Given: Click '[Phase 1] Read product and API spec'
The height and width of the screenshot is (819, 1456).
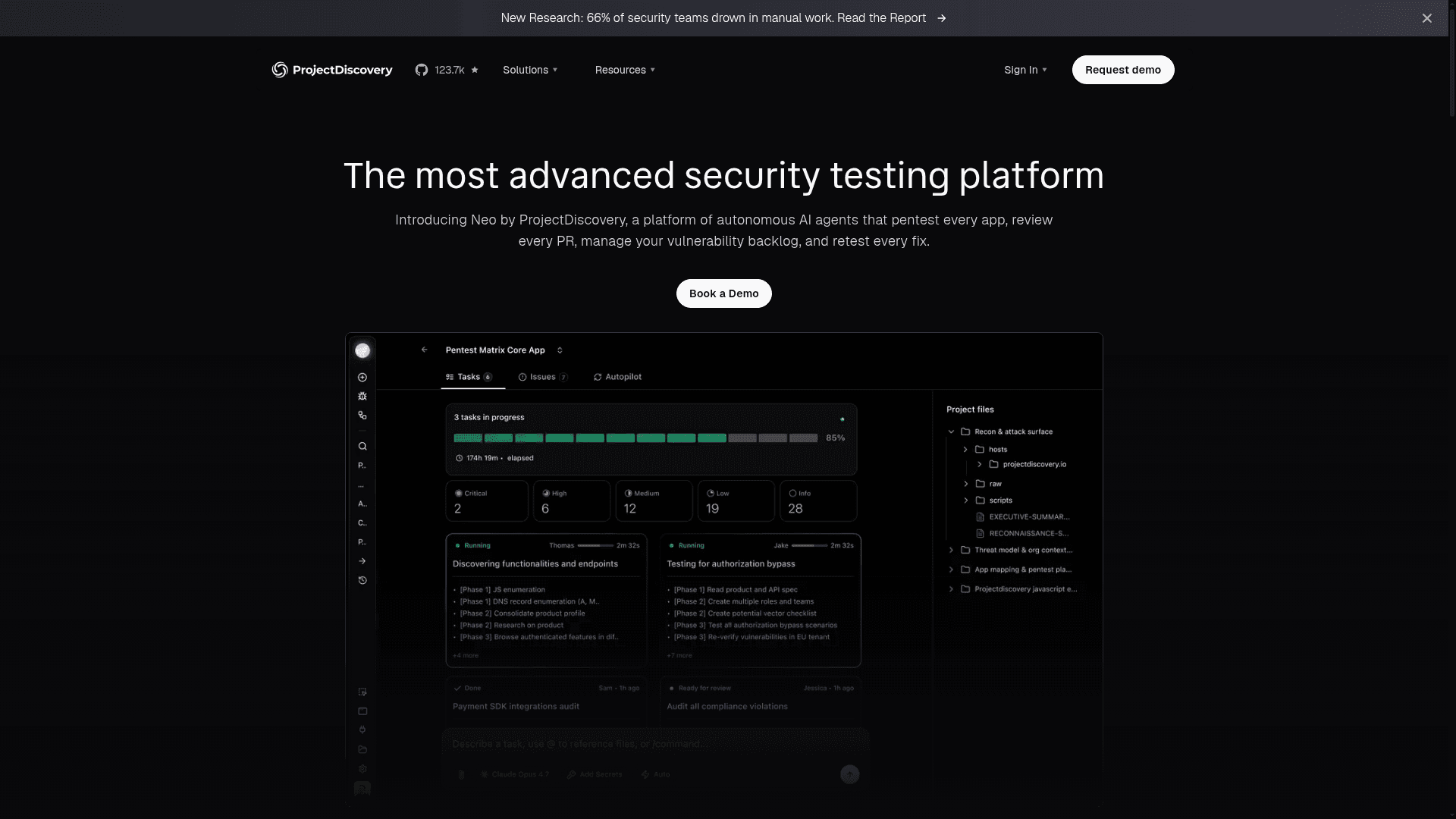Looking at the screenshot, I should [736, 589].
